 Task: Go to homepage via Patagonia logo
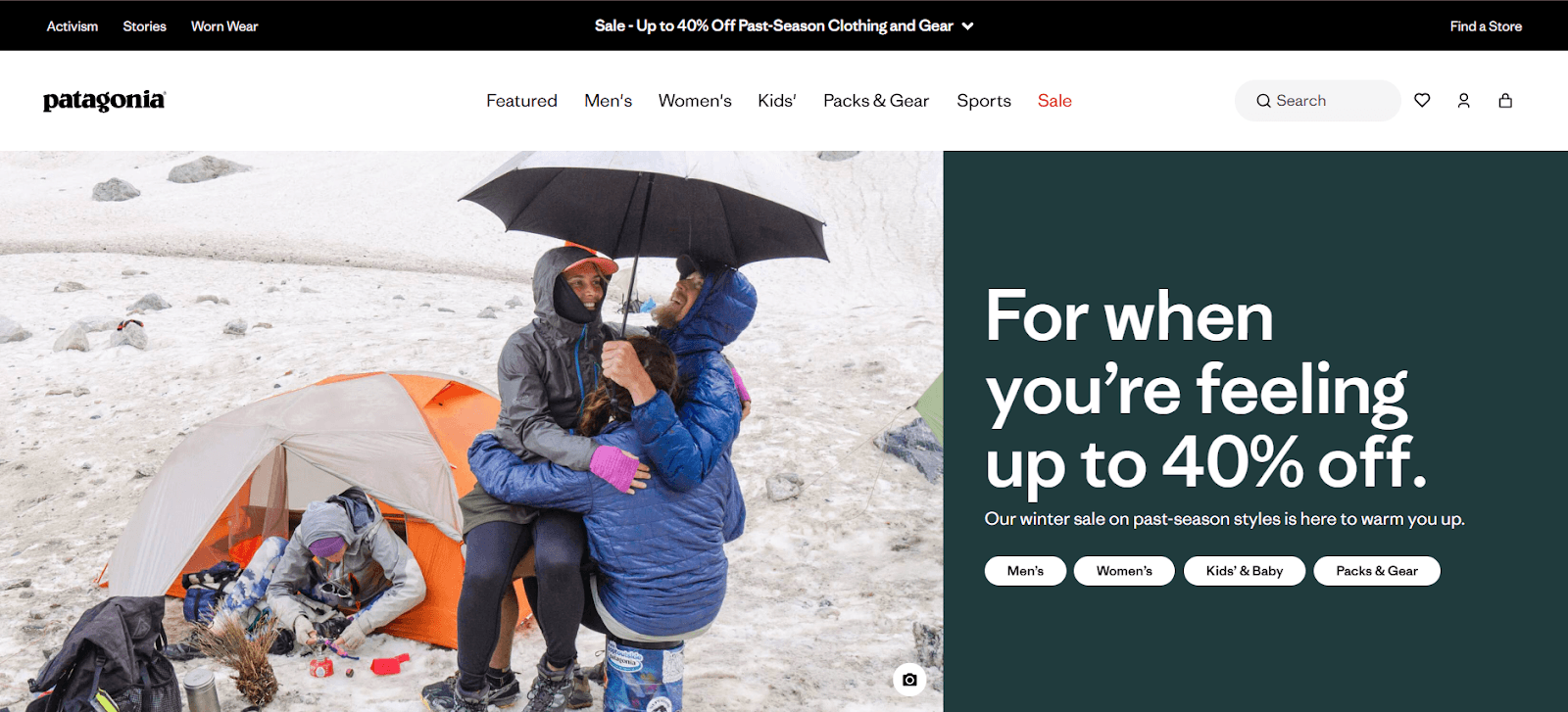point(104,101)
